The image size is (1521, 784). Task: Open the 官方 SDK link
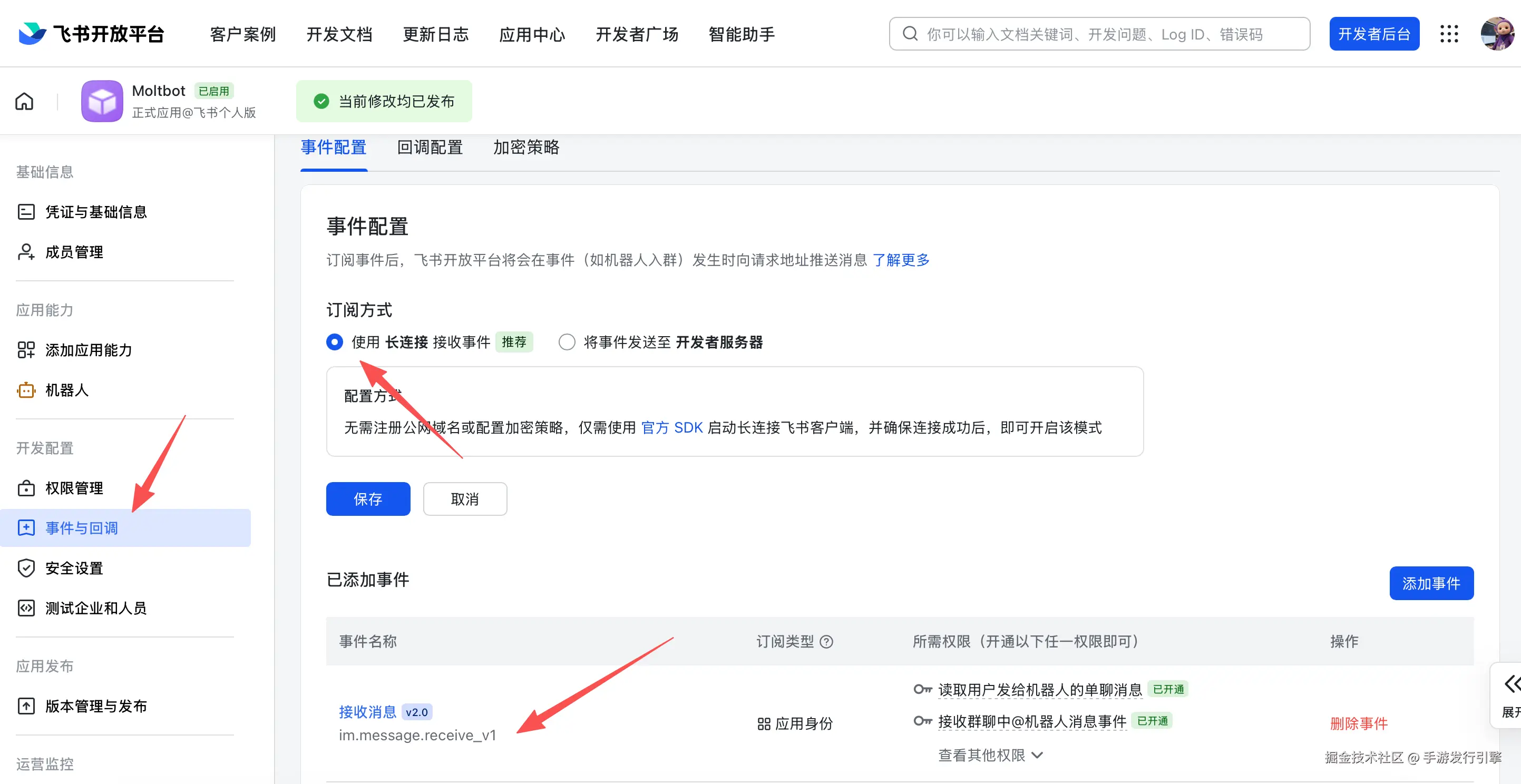click(x=672, y=428)
